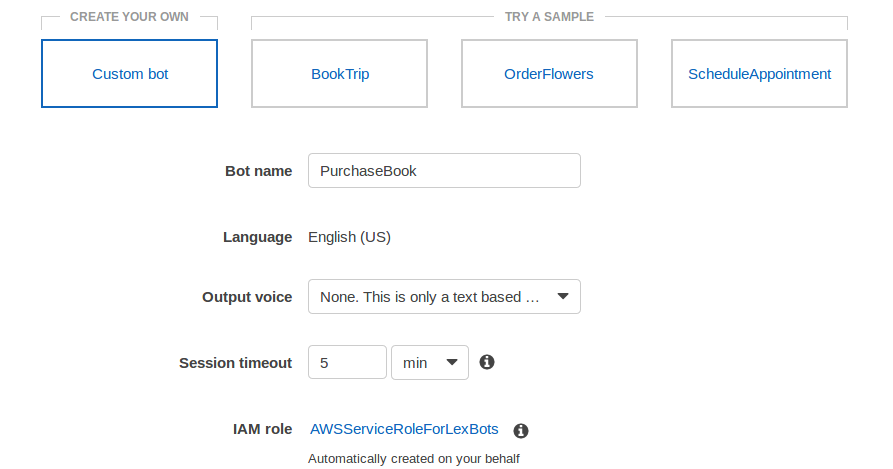Viewport: 893px width, 469px height.
Task: Click the English (US) language text
Action: pyautogui.click(x=349, y=237)
